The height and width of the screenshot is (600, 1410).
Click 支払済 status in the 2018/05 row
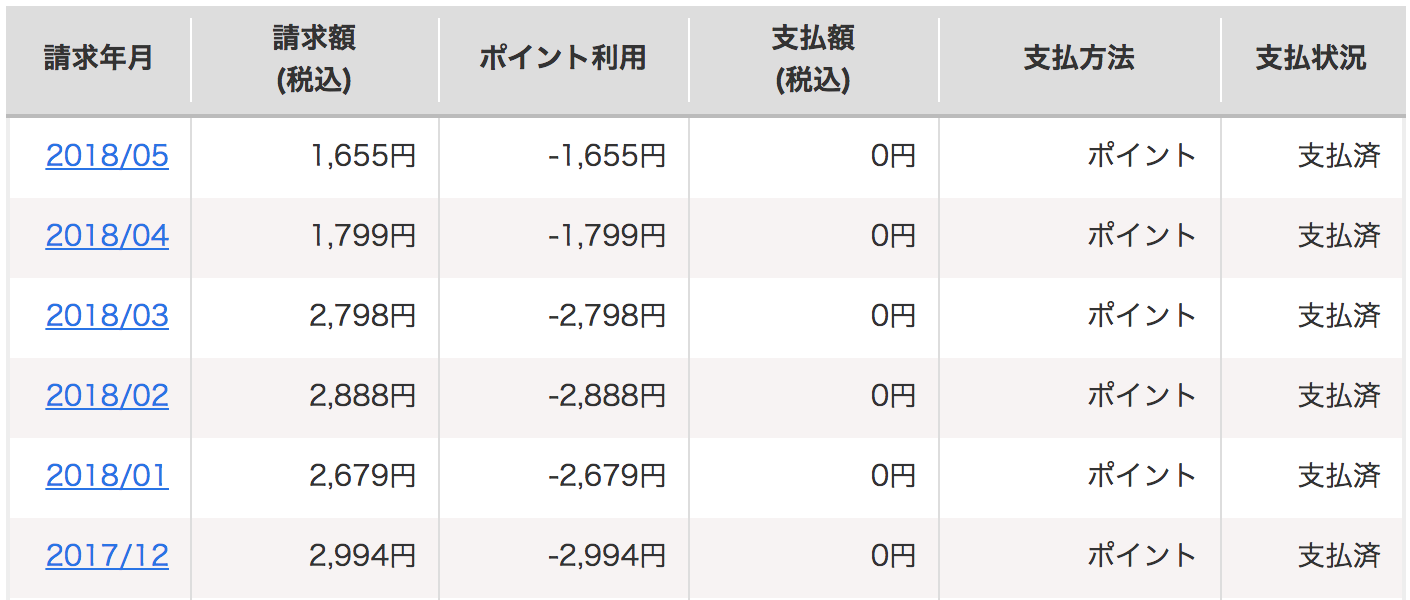click(1339, 156)
